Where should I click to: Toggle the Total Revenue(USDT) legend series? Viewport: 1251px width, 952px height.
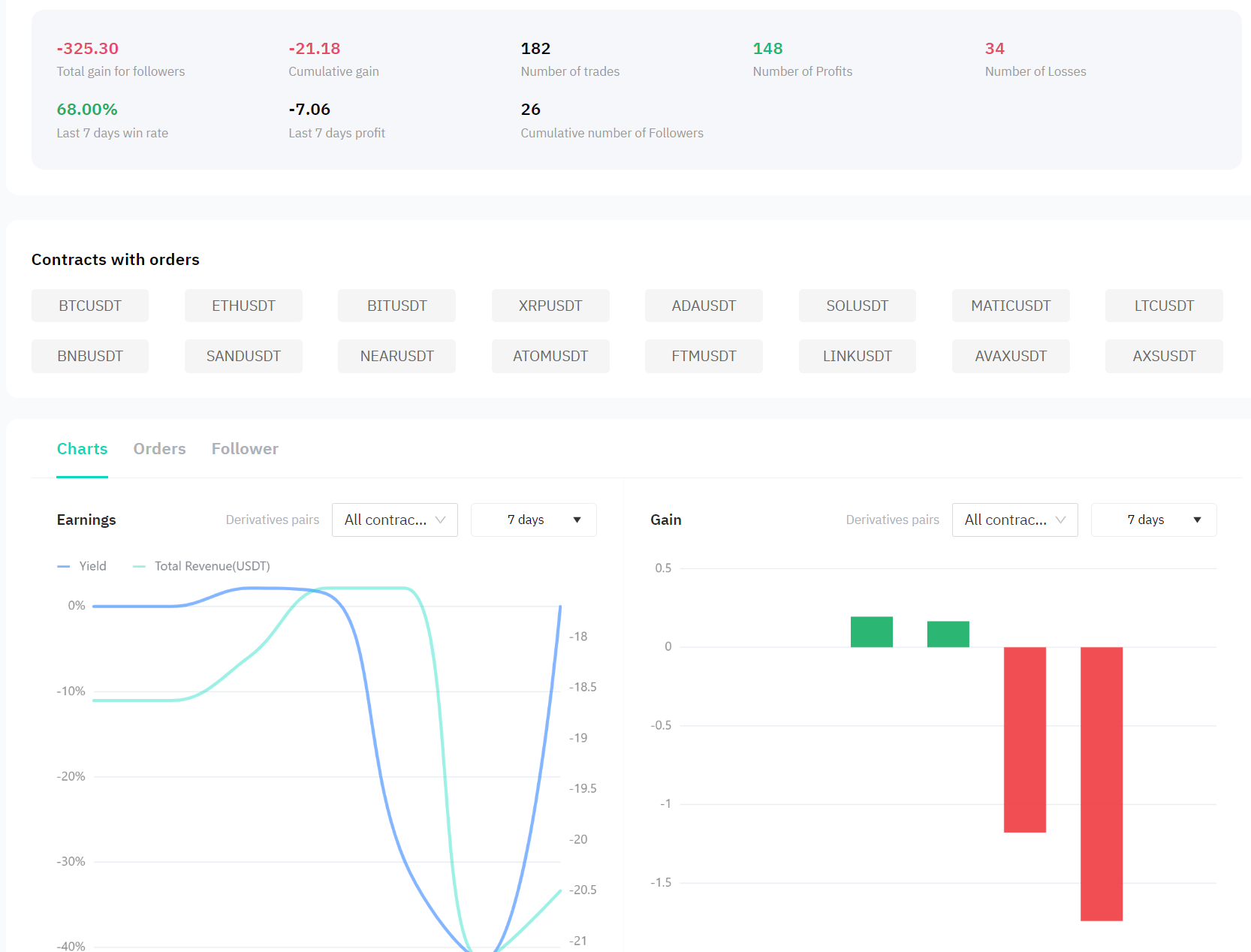coord(201,566)
